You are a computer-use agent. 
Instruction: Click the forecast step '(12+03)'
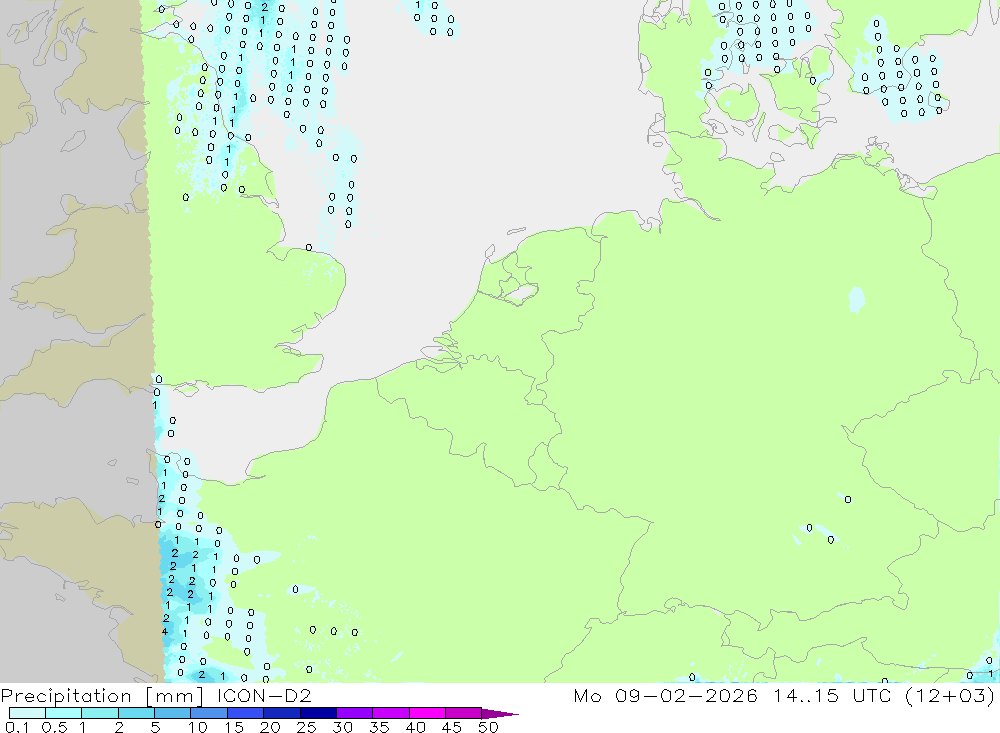pos(950,696)
